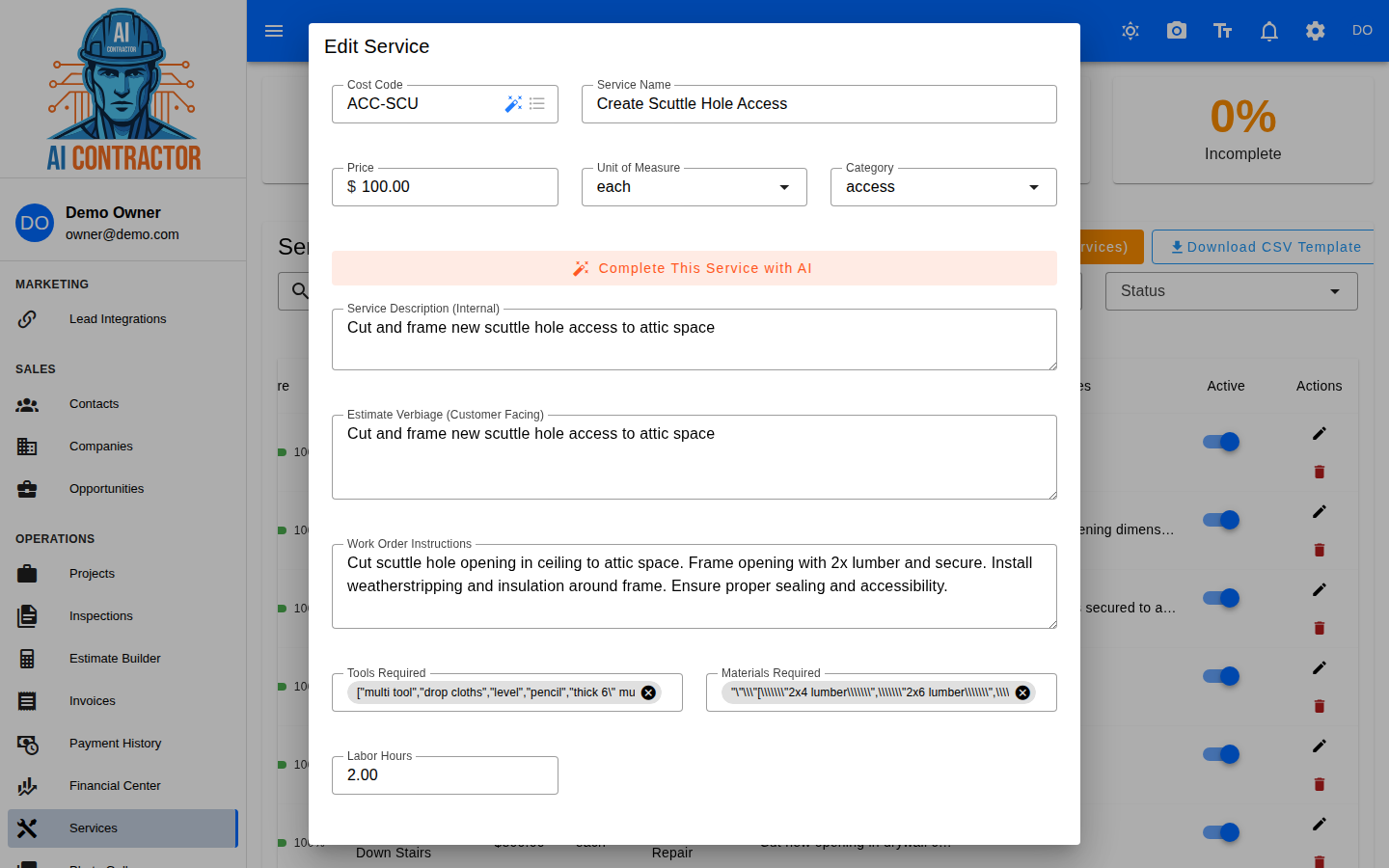1389x868 pixels.
Task: Click the Inspections document icon
Action: (27, 616)
